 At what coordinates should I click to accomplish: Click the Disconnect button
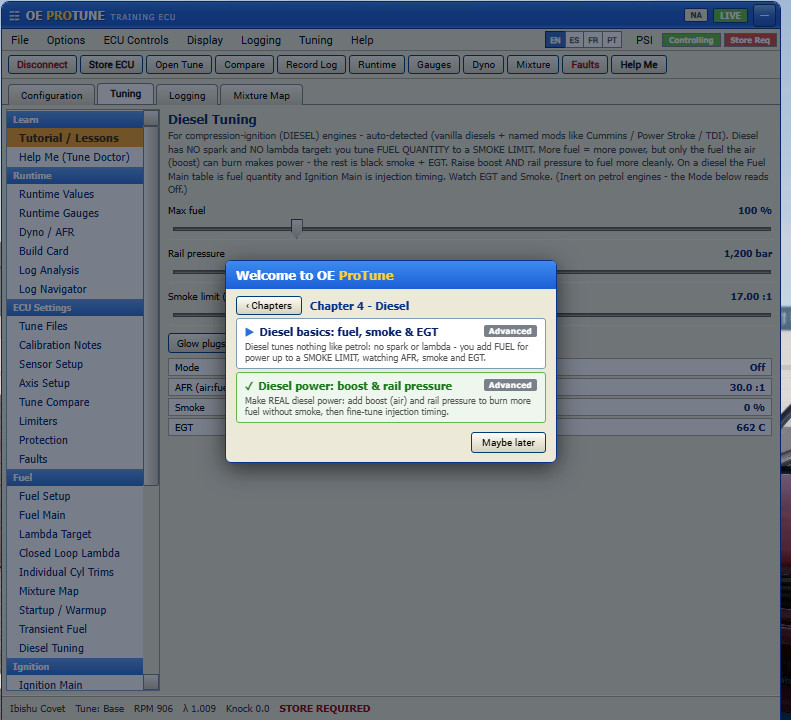tap(42, 65)
